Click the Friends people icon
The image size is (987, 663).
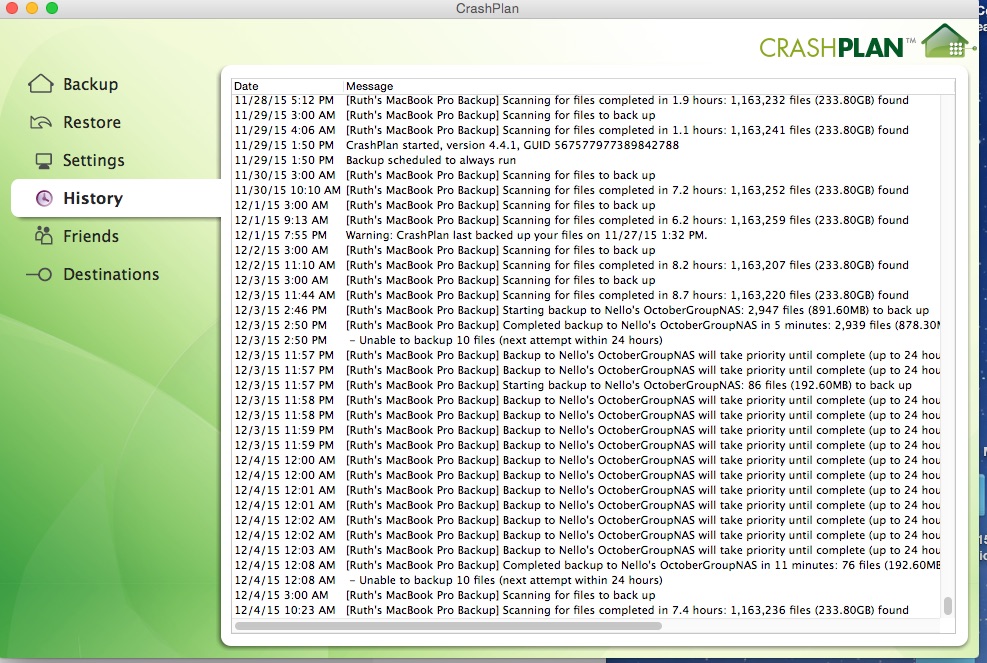(43, 235)
